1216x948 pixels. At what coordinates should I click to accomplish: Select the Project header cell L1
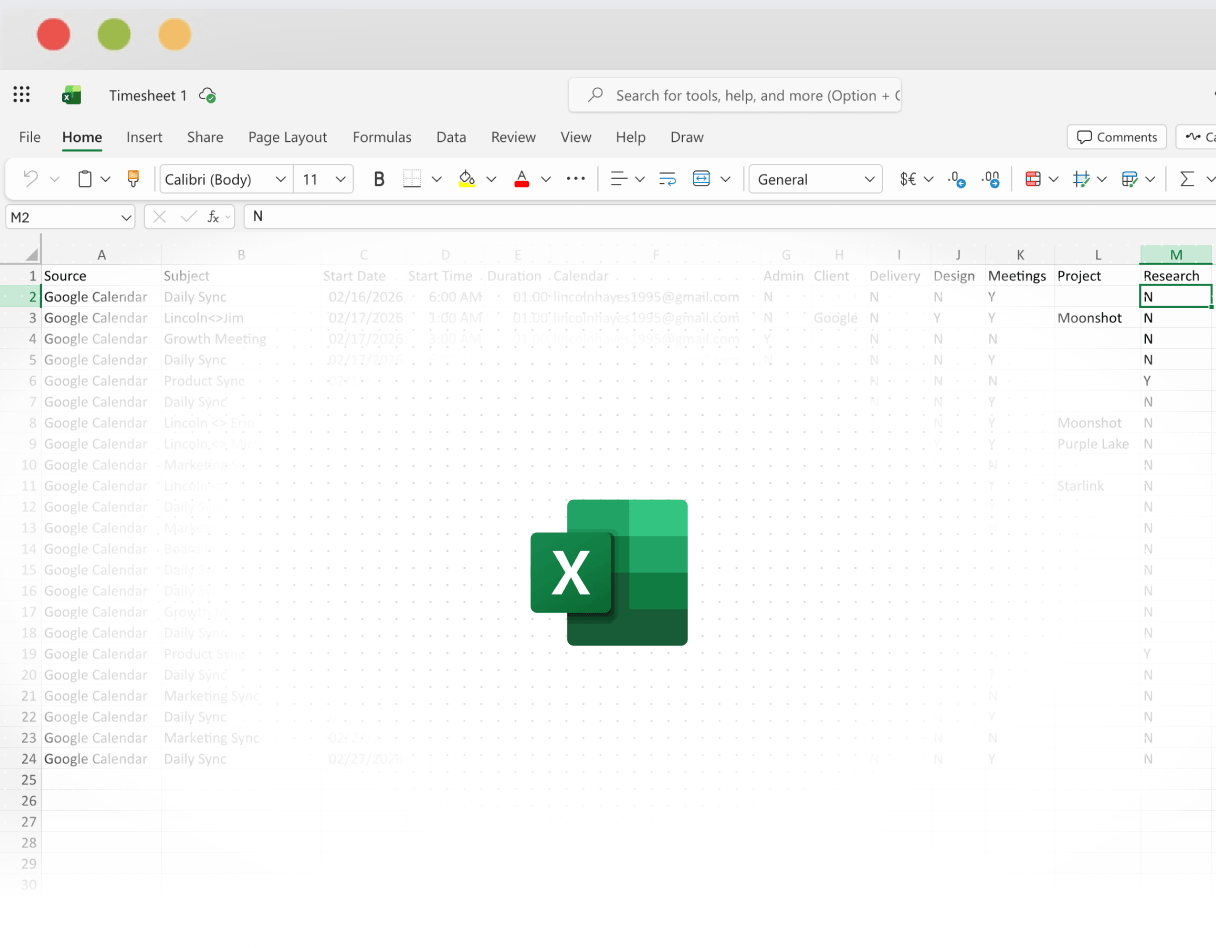(1098, 275)
